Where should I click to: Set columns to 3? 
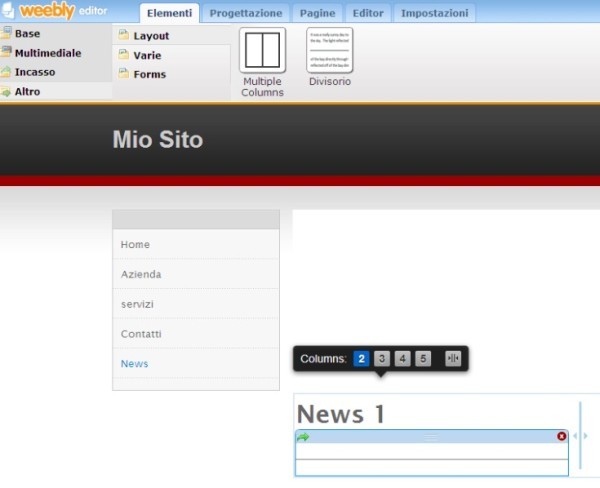381,359
